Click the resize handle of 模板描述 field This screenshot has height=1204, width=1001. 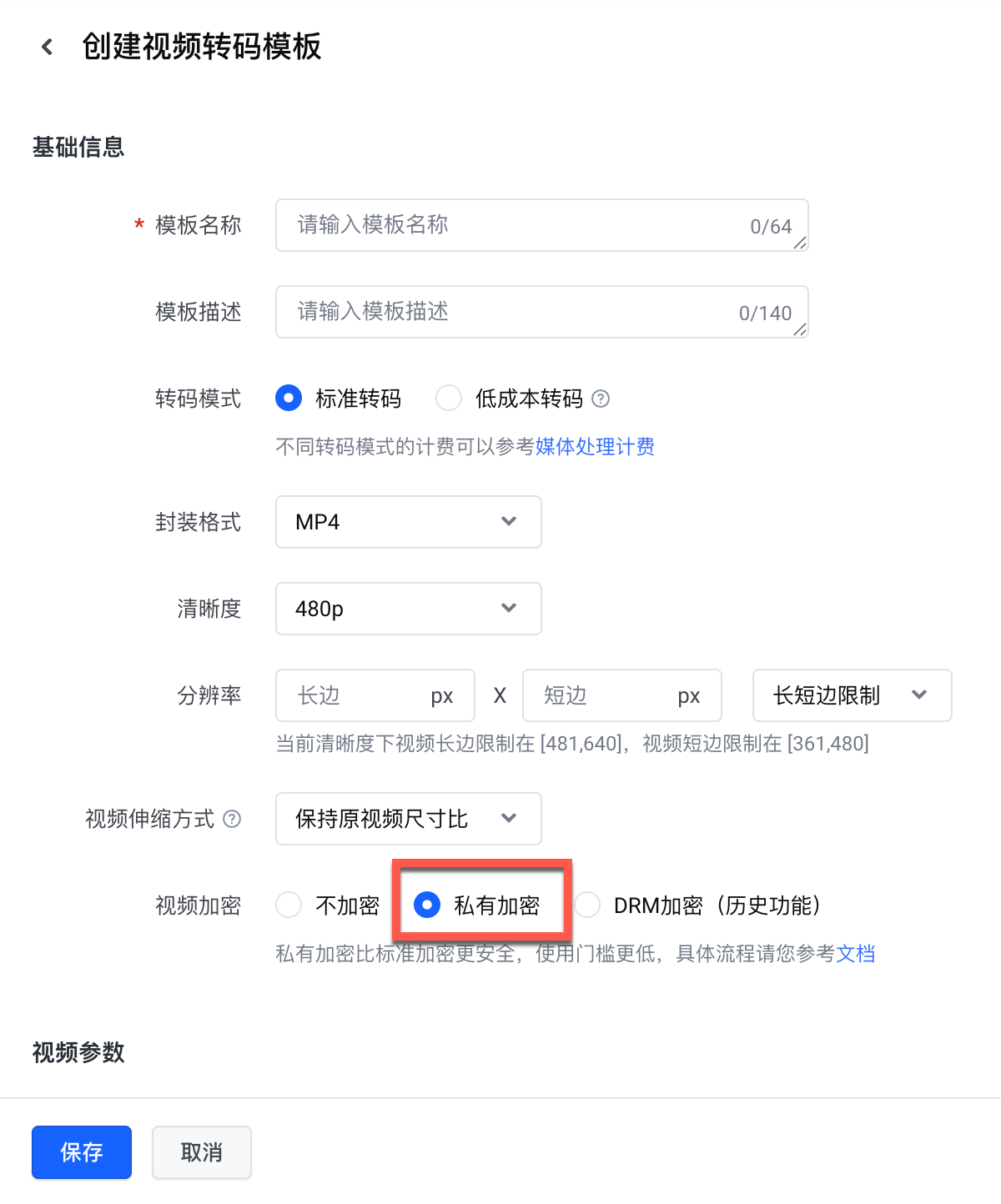tap(800, 329)
